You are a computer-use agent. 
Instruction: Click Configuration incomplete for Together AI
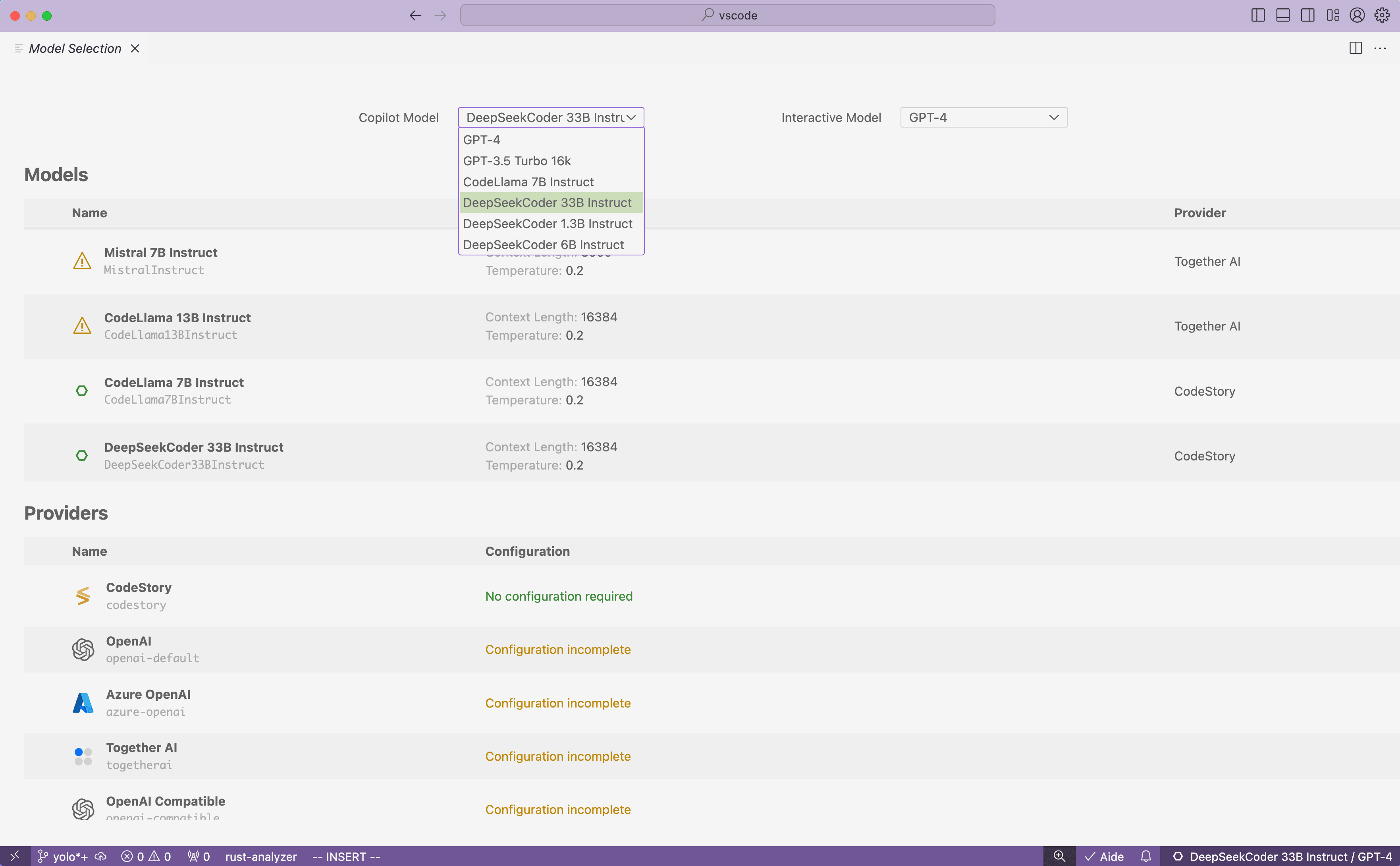(x=557, y=757)
